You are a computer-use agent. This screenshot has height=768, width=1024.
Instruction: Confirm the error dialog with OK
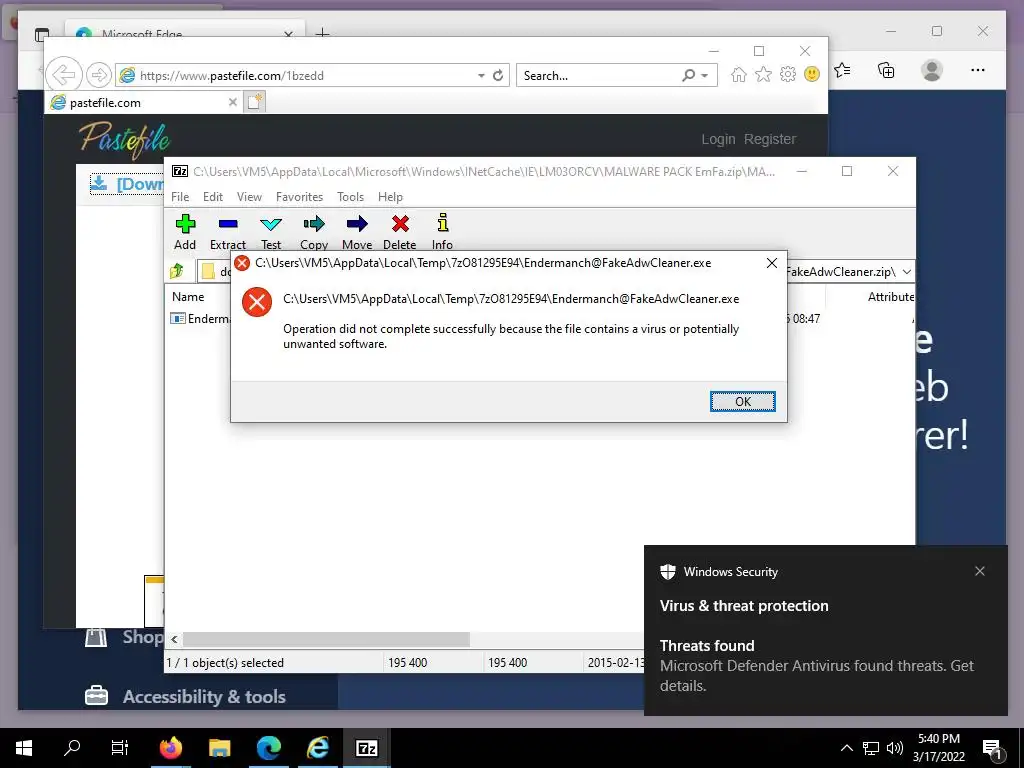743,402
